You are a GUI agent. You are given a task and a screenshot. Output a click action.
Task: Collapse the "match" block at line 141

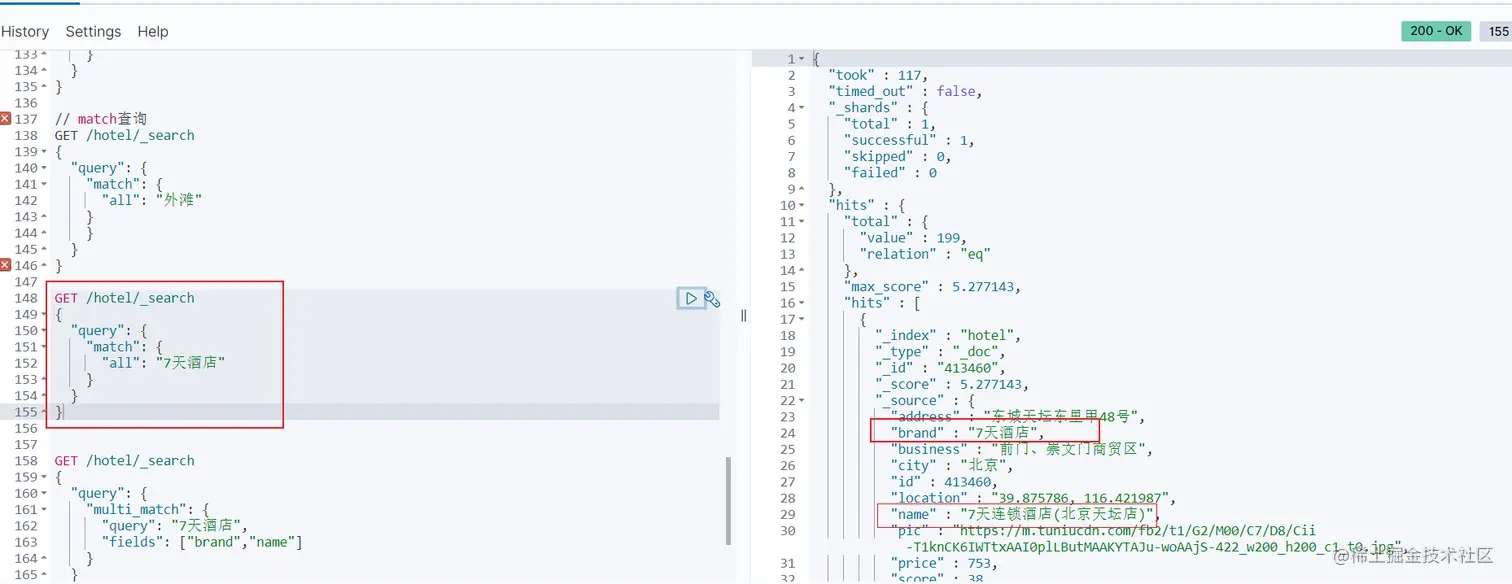click(44, 184)
